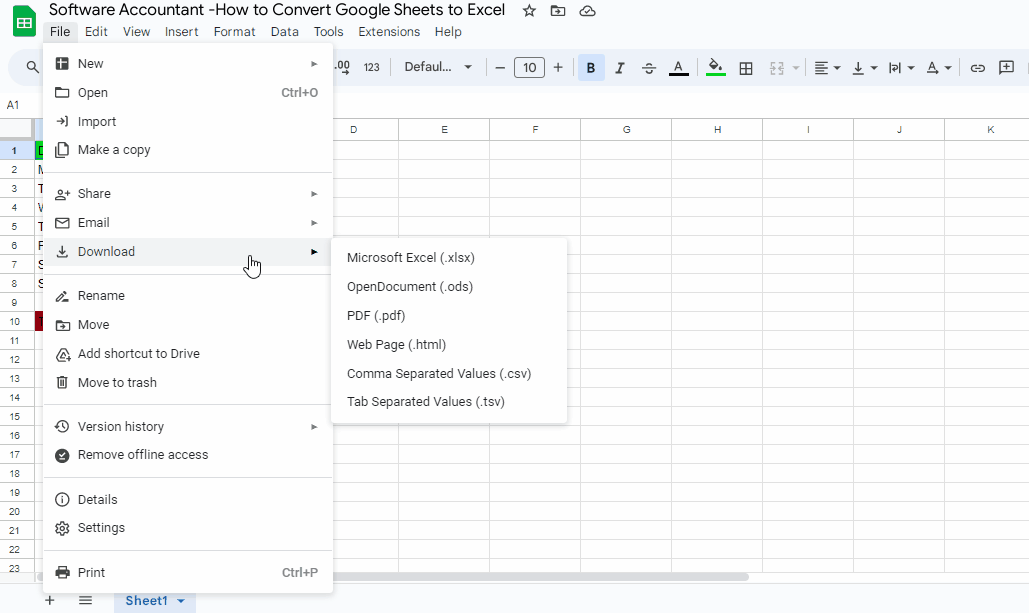Open the Tools menu
The height and width of the screenshot is (613, 1029).
328,31
